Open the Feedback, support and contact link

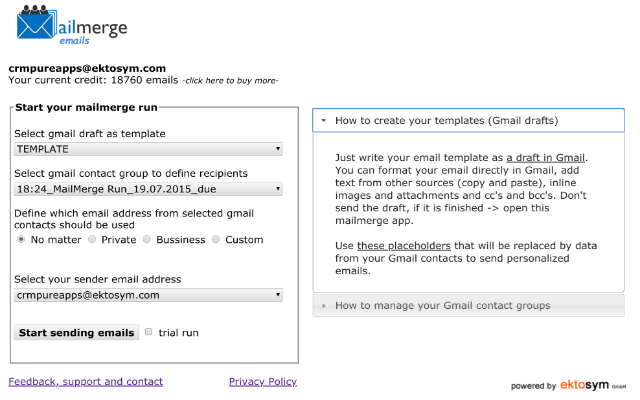pyautogui.click(x=85, y=381)
